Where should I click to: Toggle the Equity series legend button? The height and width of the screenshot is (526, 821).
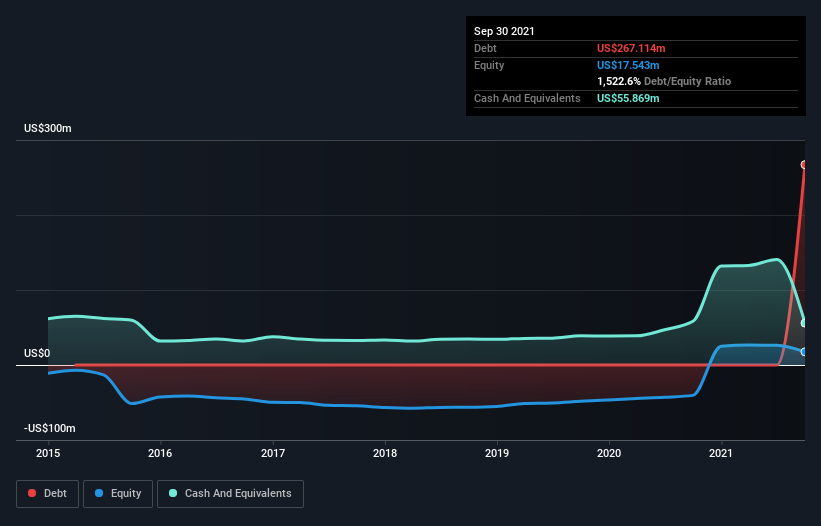coord(118,494)
